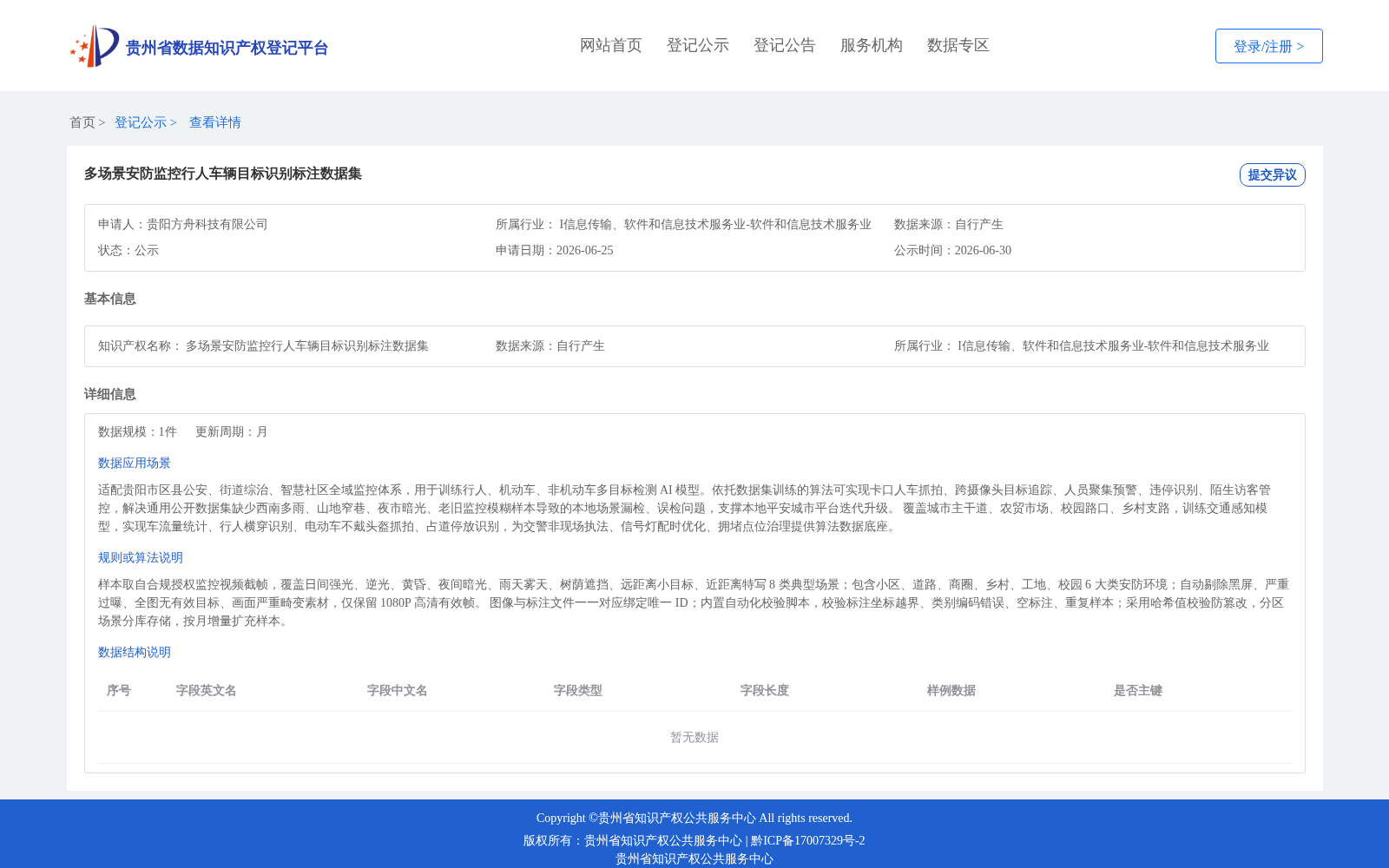Select 服务机构 in the top navigation

tap(872, 45)
